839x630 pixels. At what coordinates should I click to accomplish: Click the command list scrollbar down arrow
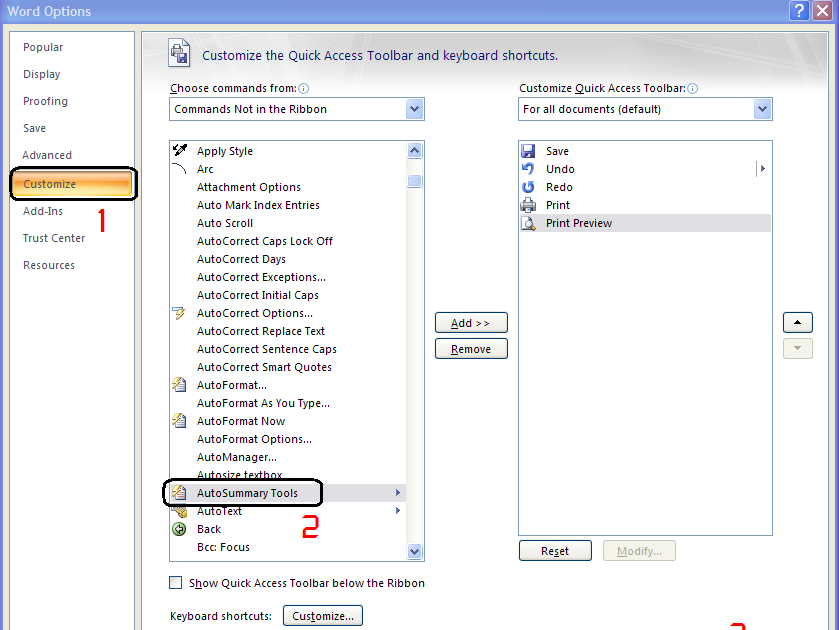[414, 551]
